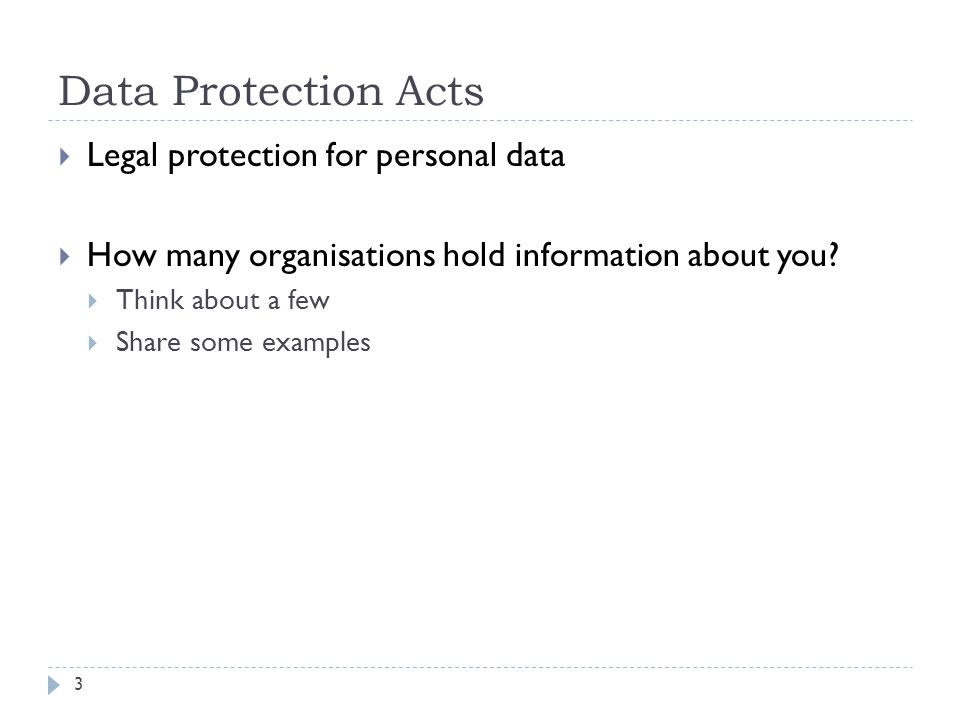Click the words about you? in second bullet
Image resolution: width=960 pixels, height=720 pixels.
point(763,256)
